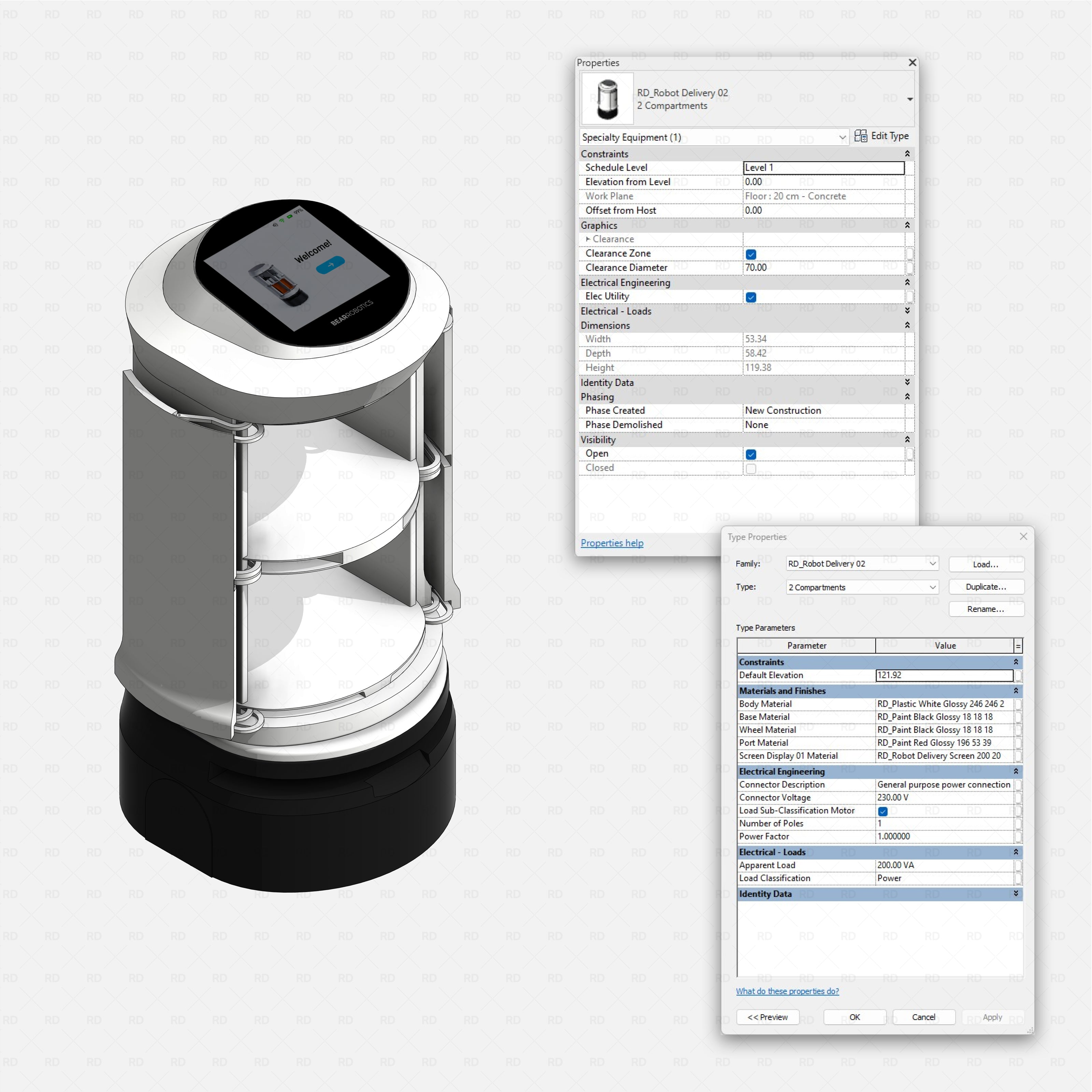Expand the Electrical - Loads section in Properties panel
This screenshot has width=1092, height=1092.
[x=907, y=311]
